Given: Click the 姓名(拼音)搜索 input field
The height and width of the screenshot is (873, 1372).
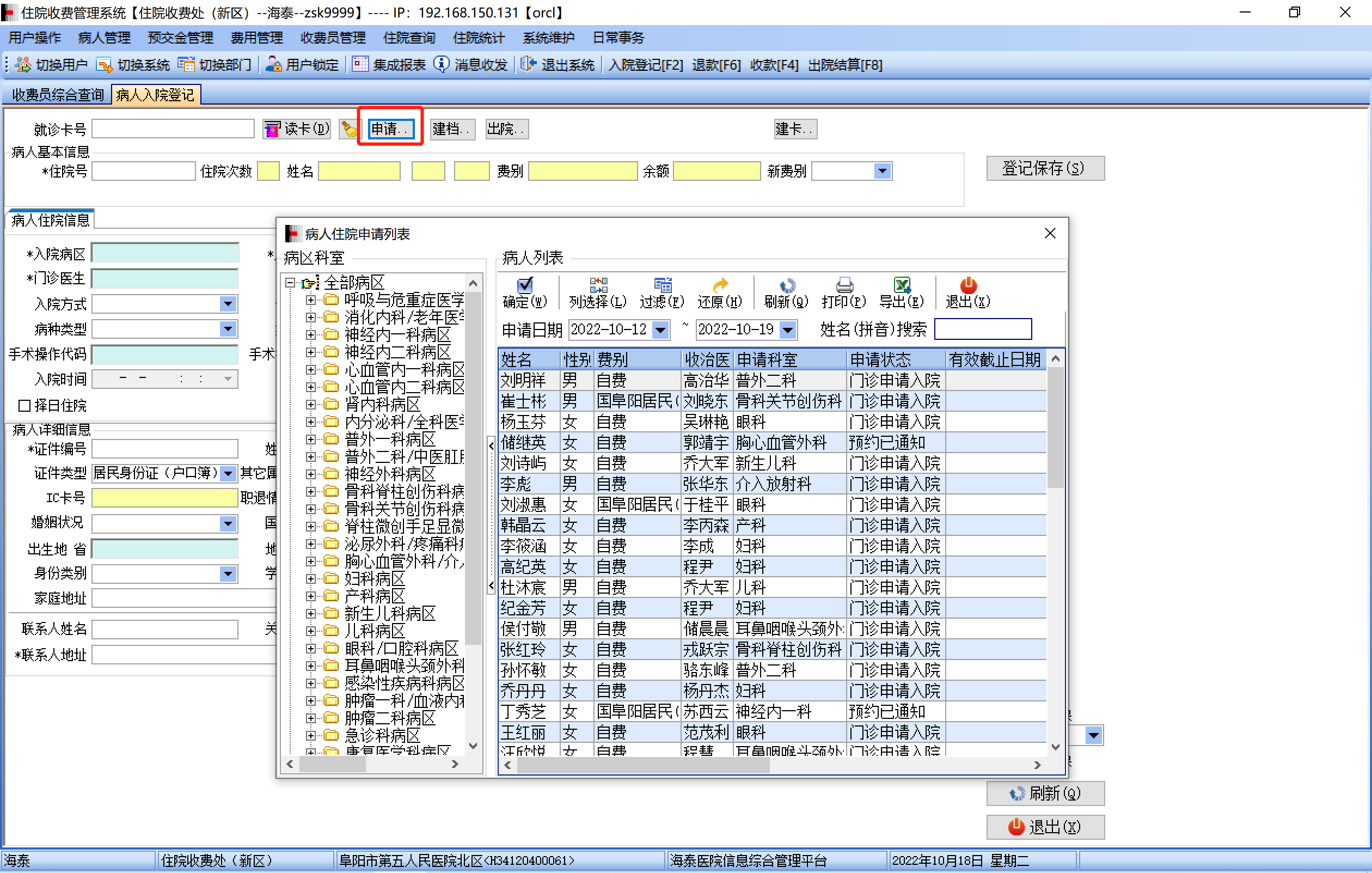Looking at the screenshot, I should (983, 329).
